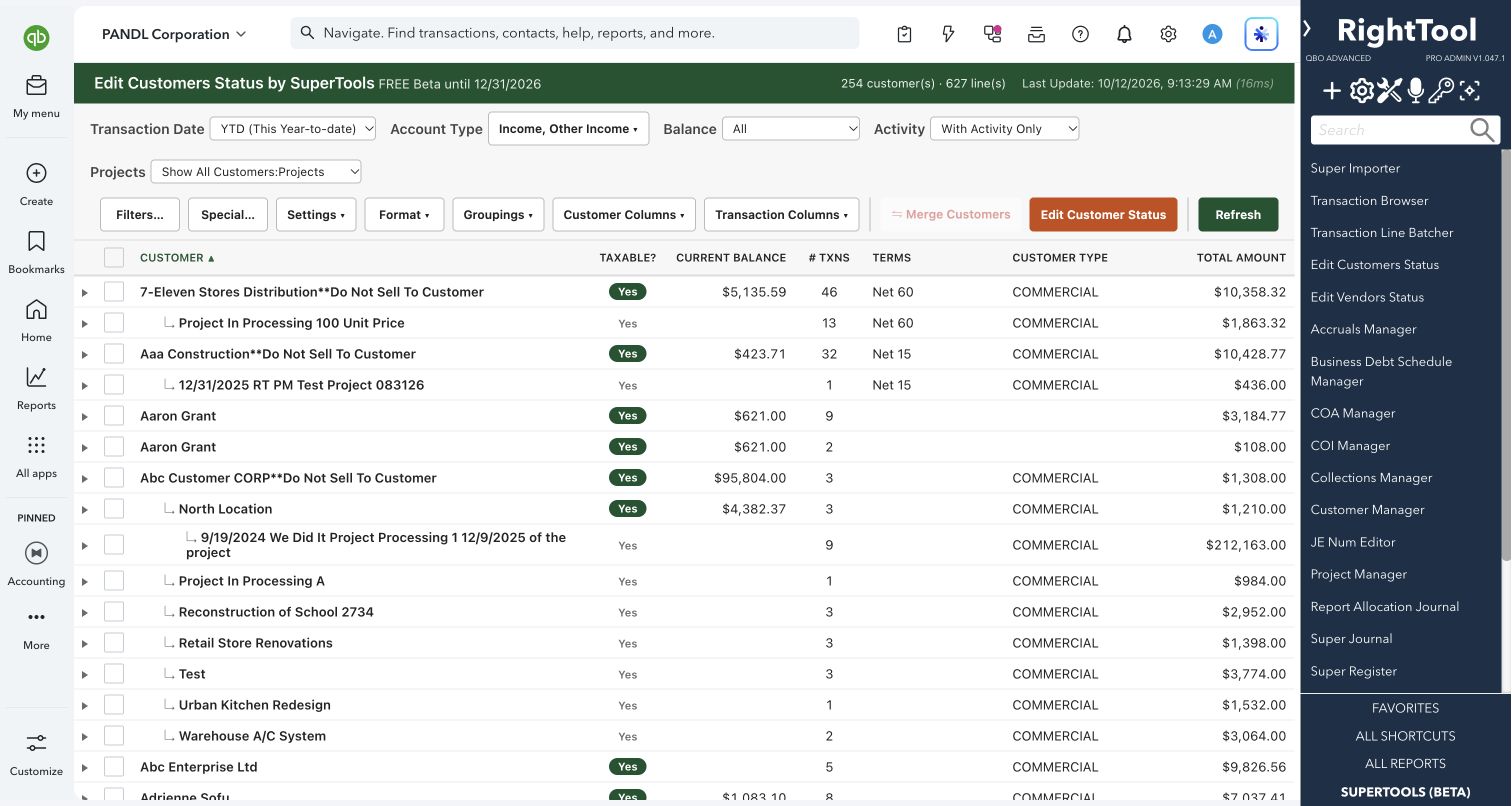Open My menu briefcase icon

click(x=36, y=85)
